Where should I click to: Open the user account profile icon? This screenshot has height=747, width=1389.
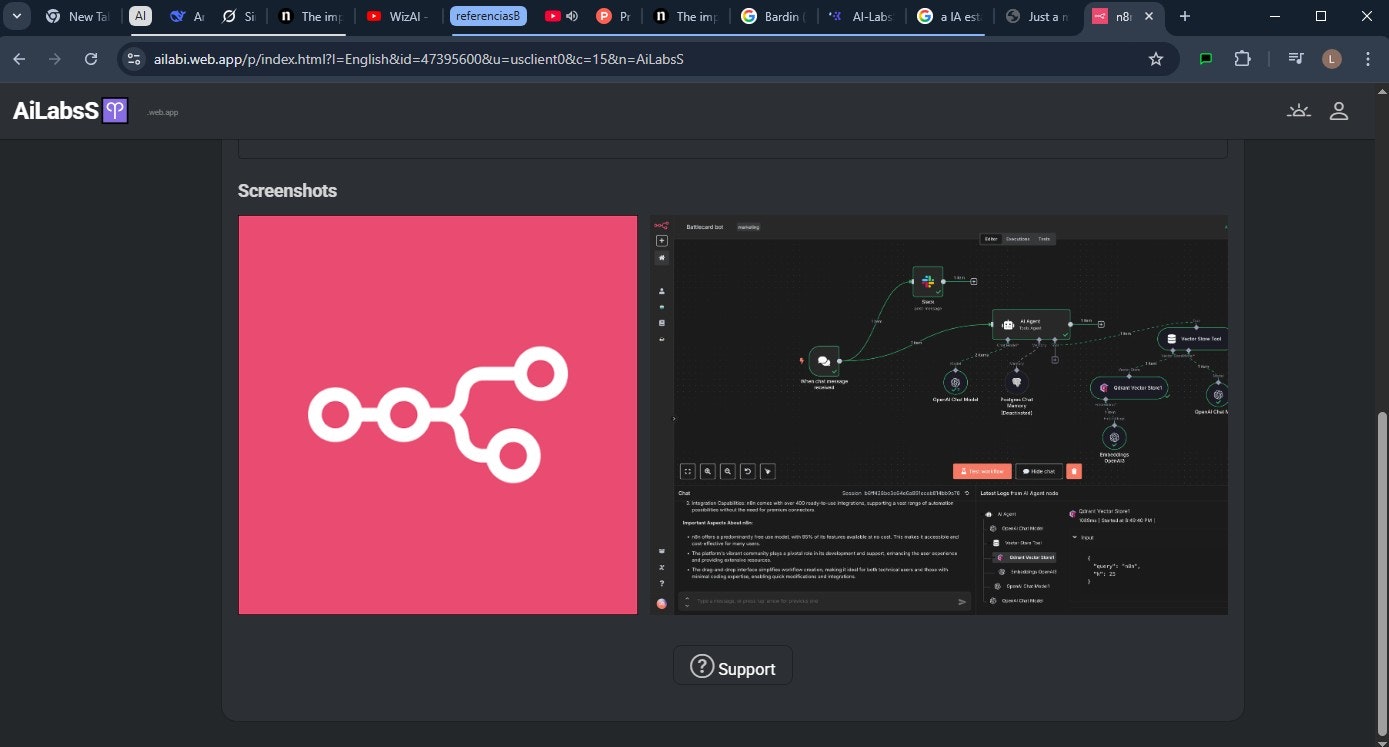pyautogui.click(x=1339, y=111)
